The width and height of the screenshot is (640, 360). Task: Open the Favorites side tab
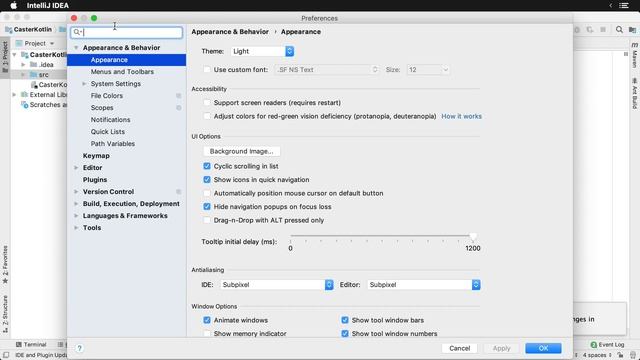pyautogui.click(x=5, y=264)
